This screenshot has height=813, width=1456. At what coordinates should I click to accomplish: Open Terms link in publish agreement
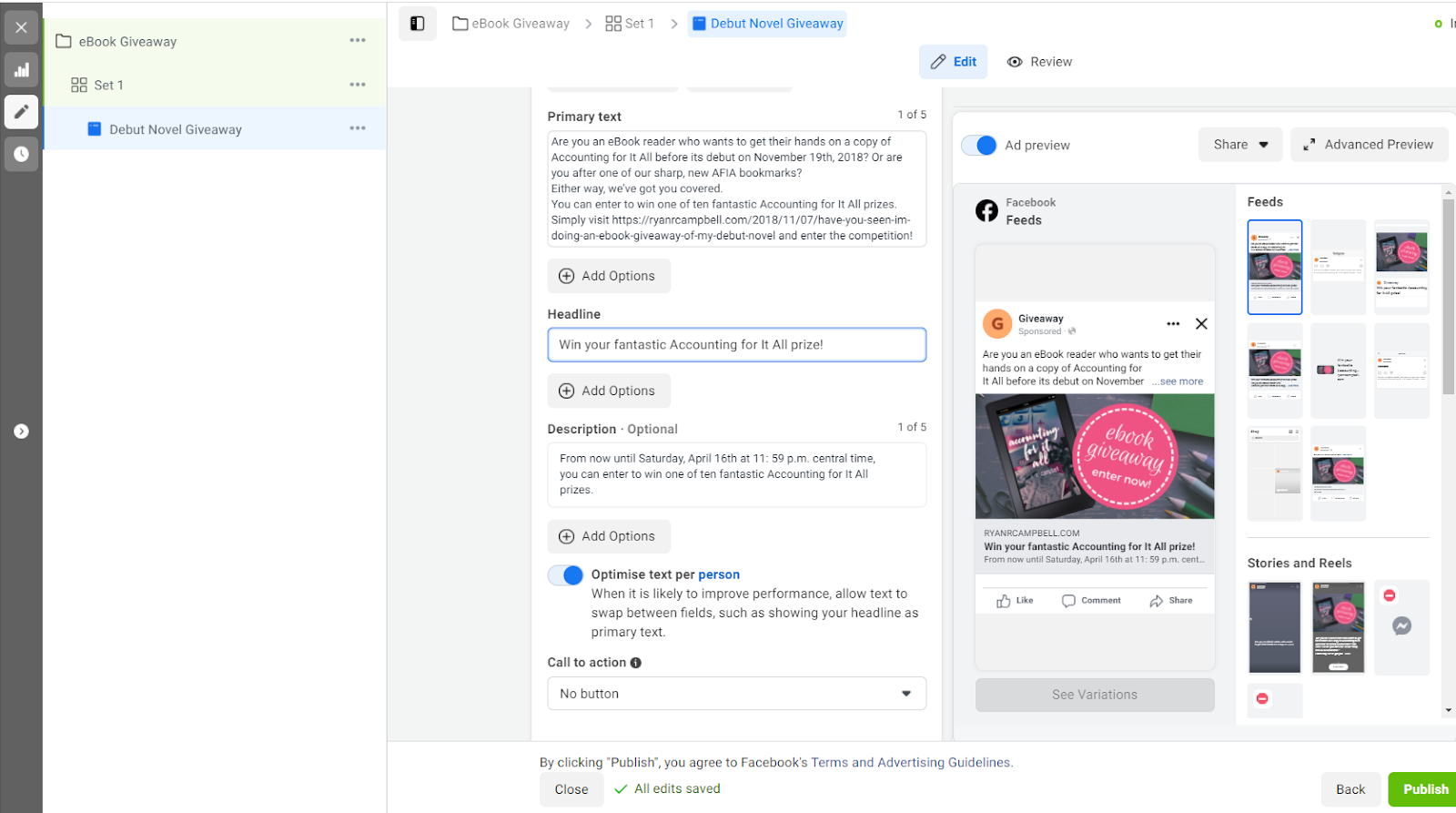829,763
